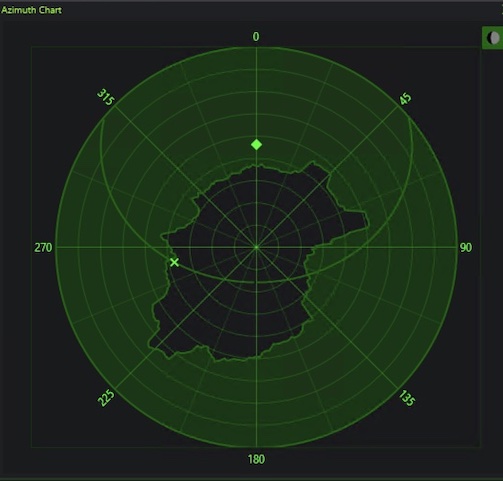The height and width of the screenshot is (481, 503).
Task: Click where the 0 axis meets the outer ring
Action: coord(256,47)
